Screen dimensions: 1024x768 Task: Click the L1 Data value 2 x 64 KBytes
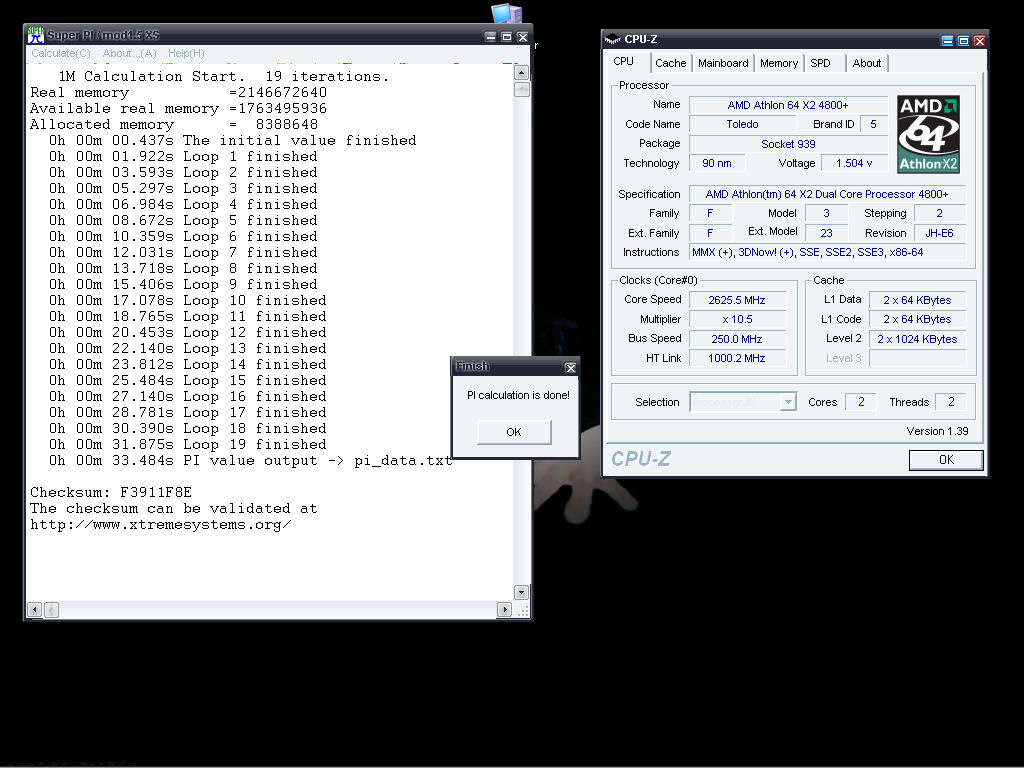pos(917,300)
